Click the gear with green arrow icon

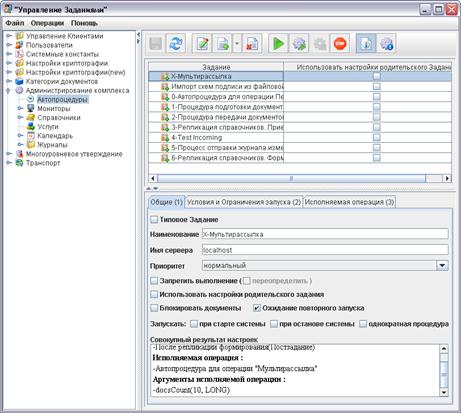click(299, 44)
